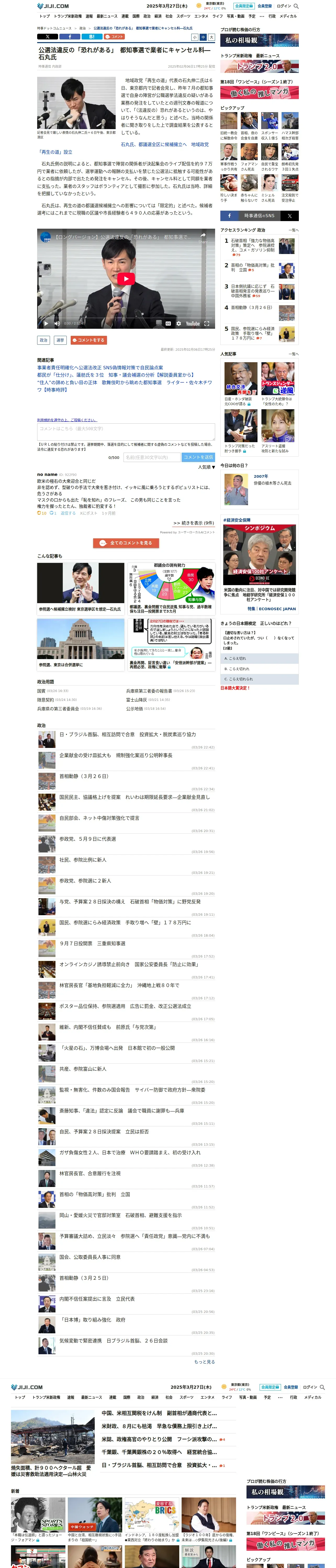Open 一覧へ beside アクセスランキング
Image resolution: width=336 pixels, height=1568 pixels.
[293, 230]
